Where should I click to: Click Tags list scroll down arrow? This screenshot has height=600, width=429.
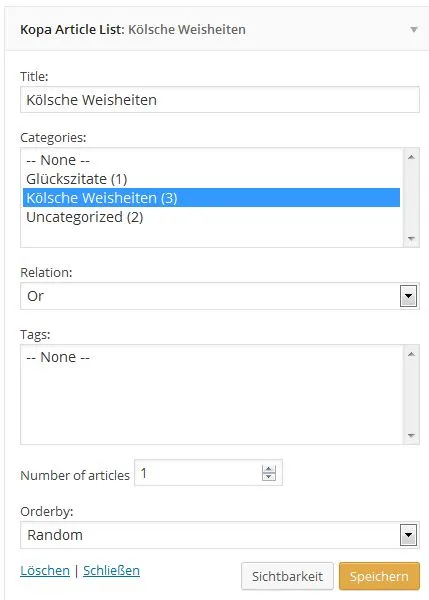coord(411,435)
